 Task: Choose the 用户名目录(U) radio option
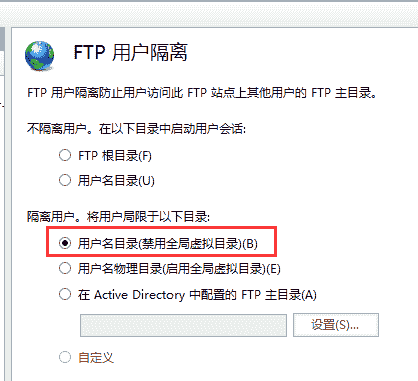click(x=65, y=180)
